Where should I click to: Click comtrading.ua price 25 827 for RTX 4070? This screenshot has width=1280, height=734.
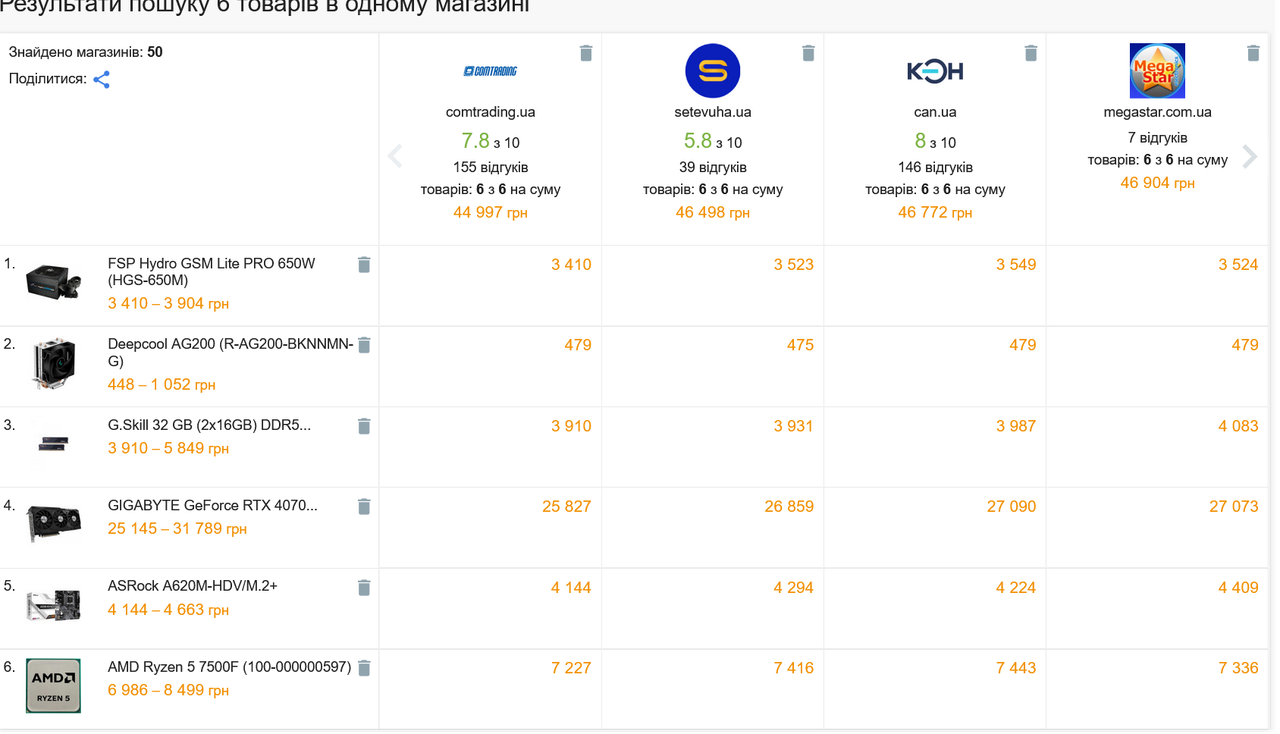pyautogui.click(x=567, y=507)
